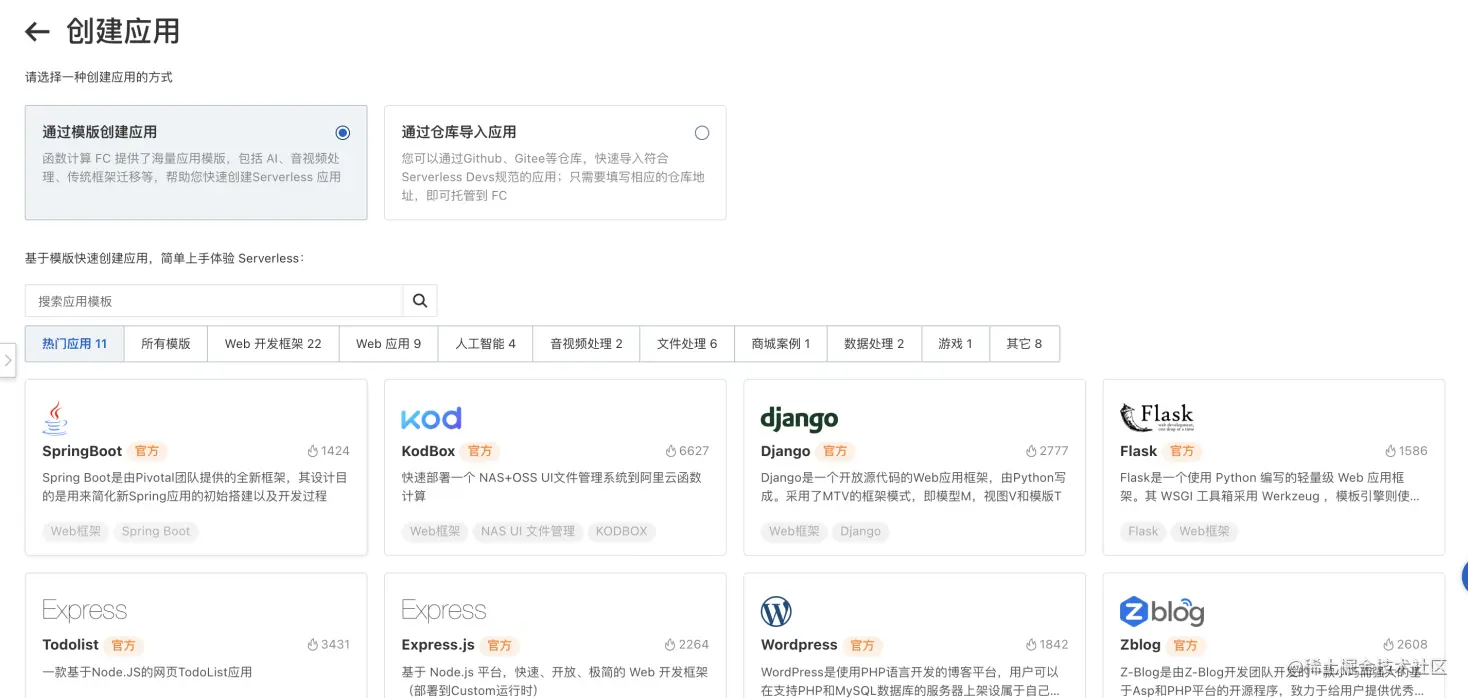Click Spring Boot tag on SpringBoot card
The height and width of the screenshot is (698, 1468).
click(x=156, y=531)
